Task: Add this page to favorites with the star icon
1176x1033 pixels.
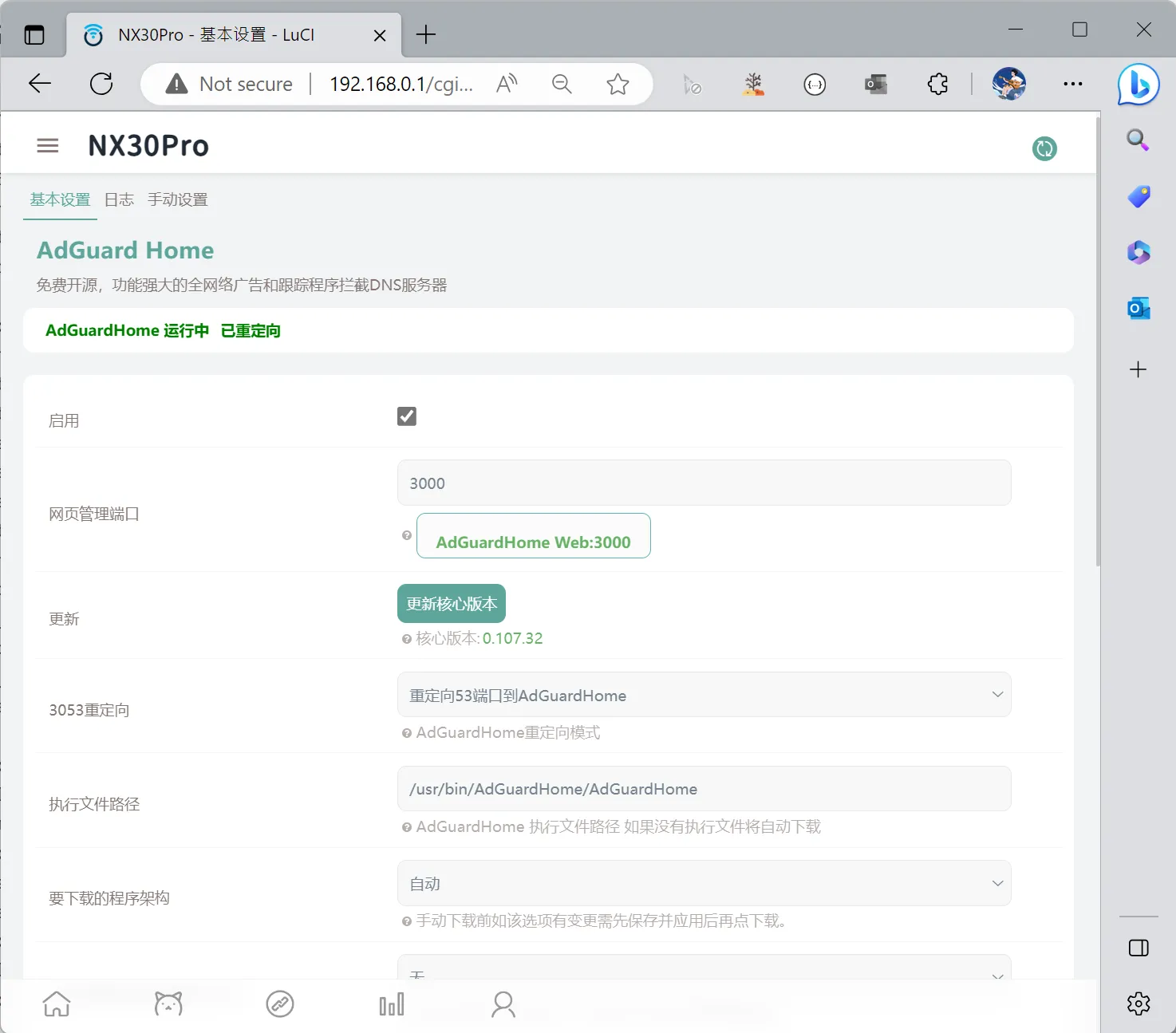Action: point(618,84)
